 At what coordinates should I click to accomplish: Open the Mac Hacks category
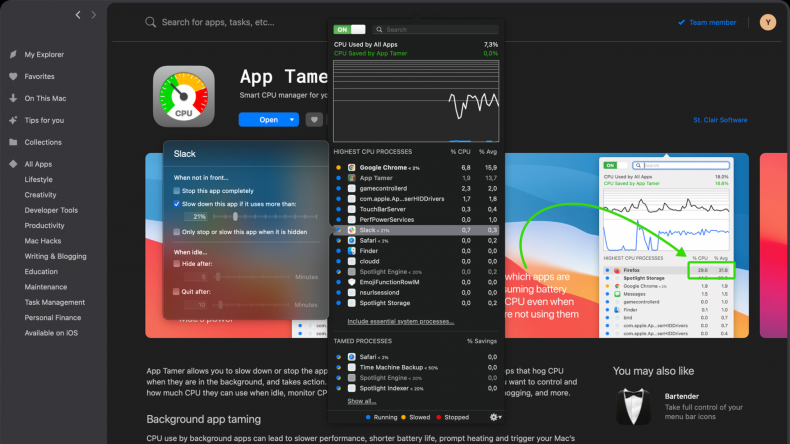click(43, 241)
